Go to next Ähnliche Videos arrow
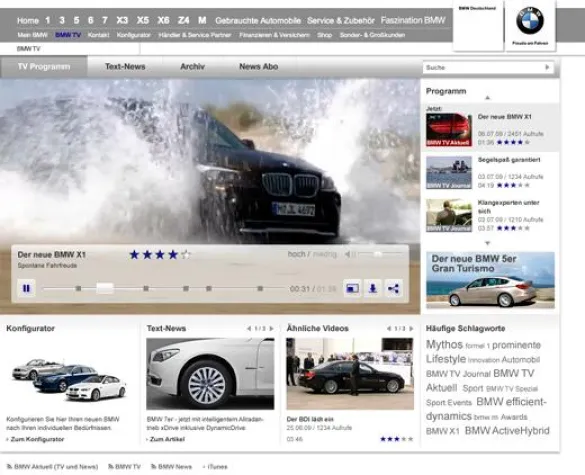Image resolution: width=585 pixels, height=475 pixels. pyautogui.click(x=411, y=328)
